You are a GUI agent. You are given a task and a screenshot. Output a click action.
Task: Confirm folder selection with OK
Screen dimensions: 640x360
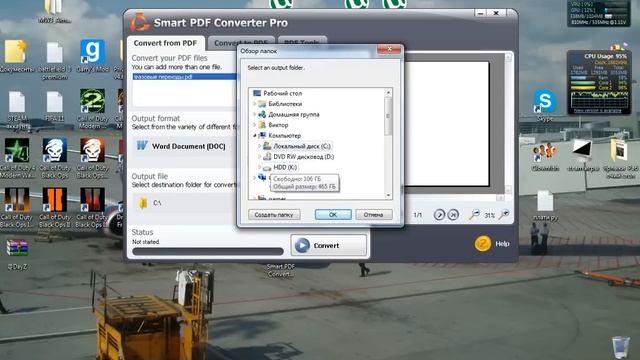click(333, 215)
